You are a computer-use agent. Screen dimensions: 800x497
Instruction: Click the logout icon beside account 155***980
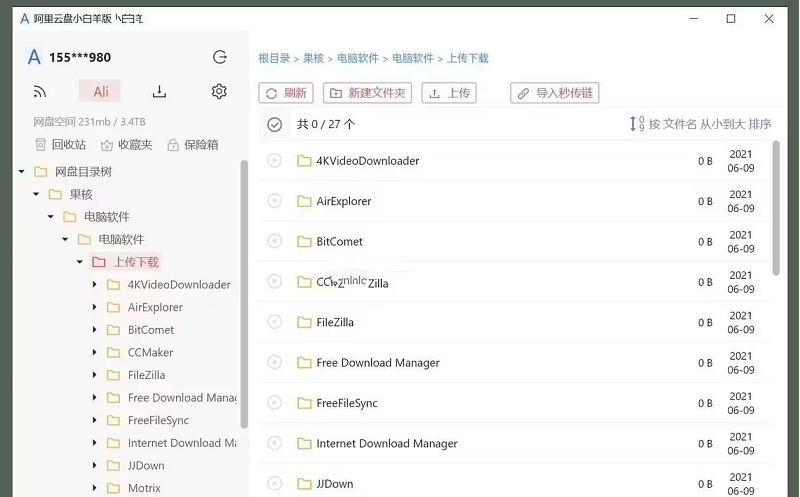[220, 57]
